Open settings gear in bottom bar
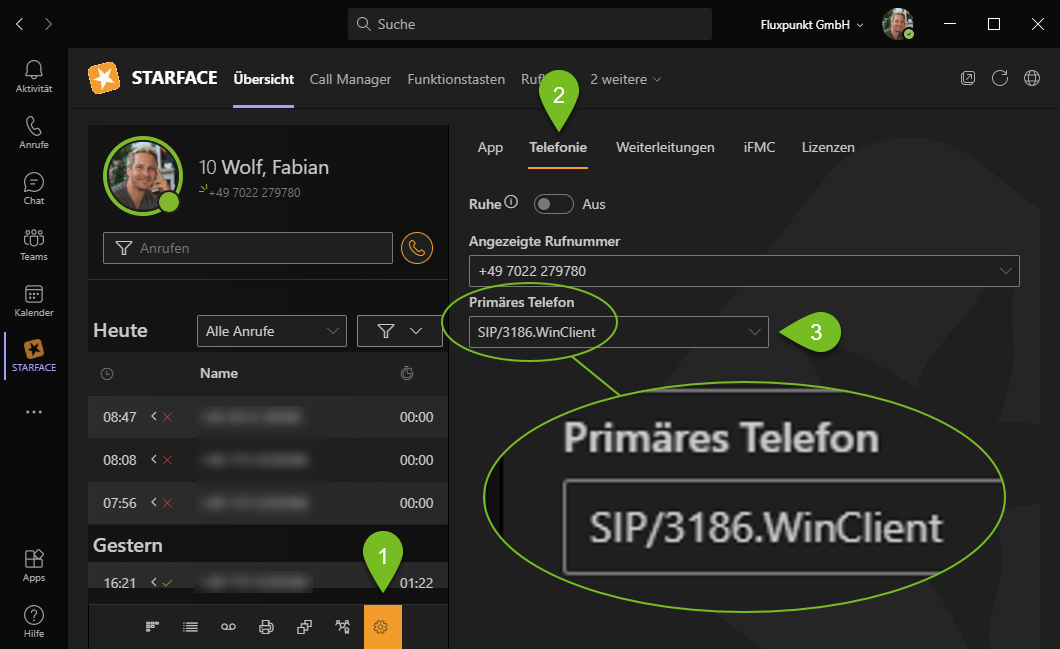 pyautogui.click(x=383, y=627)
